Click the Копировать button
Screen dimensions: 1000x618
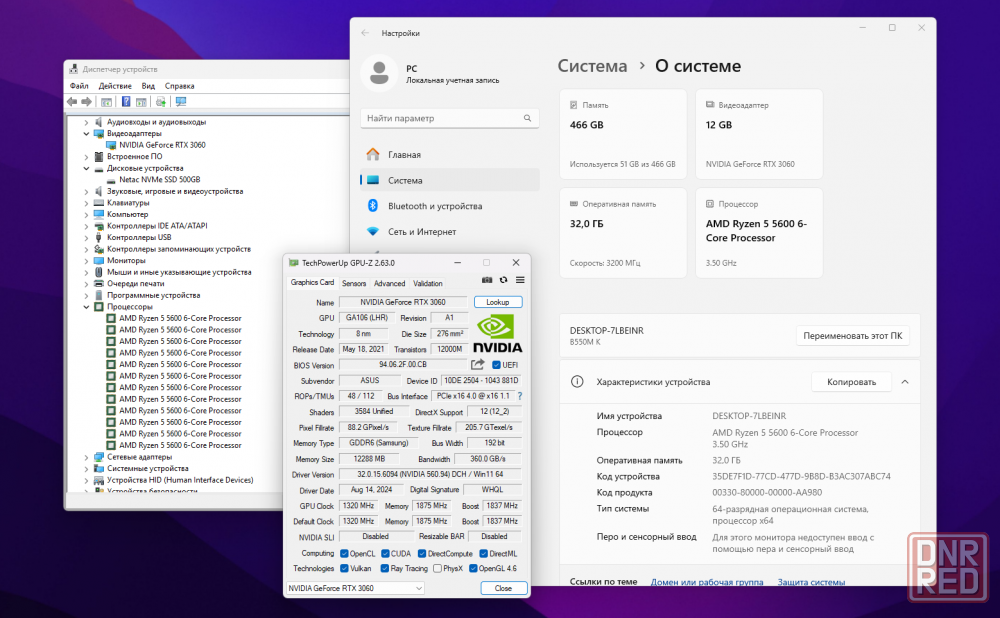coord(851,382)
